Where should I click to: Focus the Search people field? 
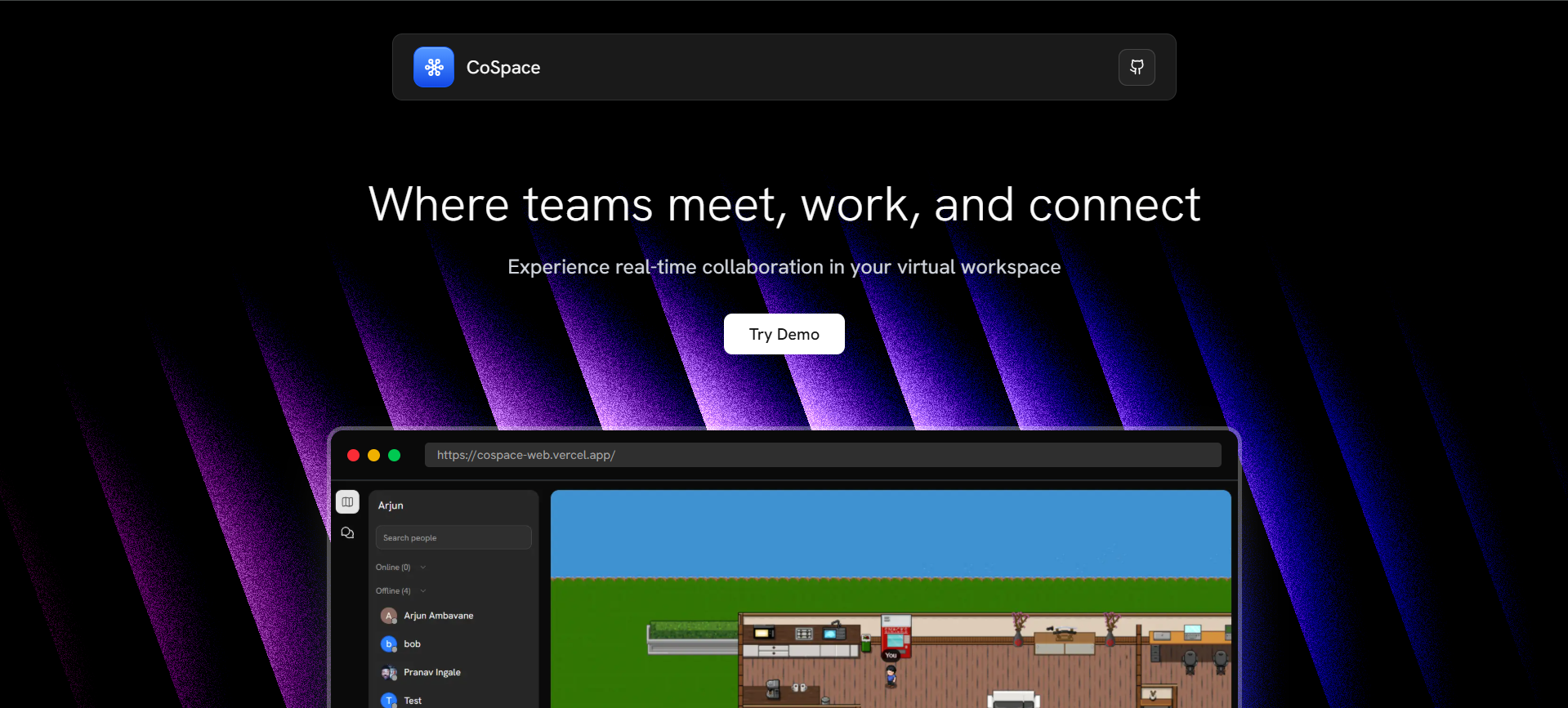[453, 537]
